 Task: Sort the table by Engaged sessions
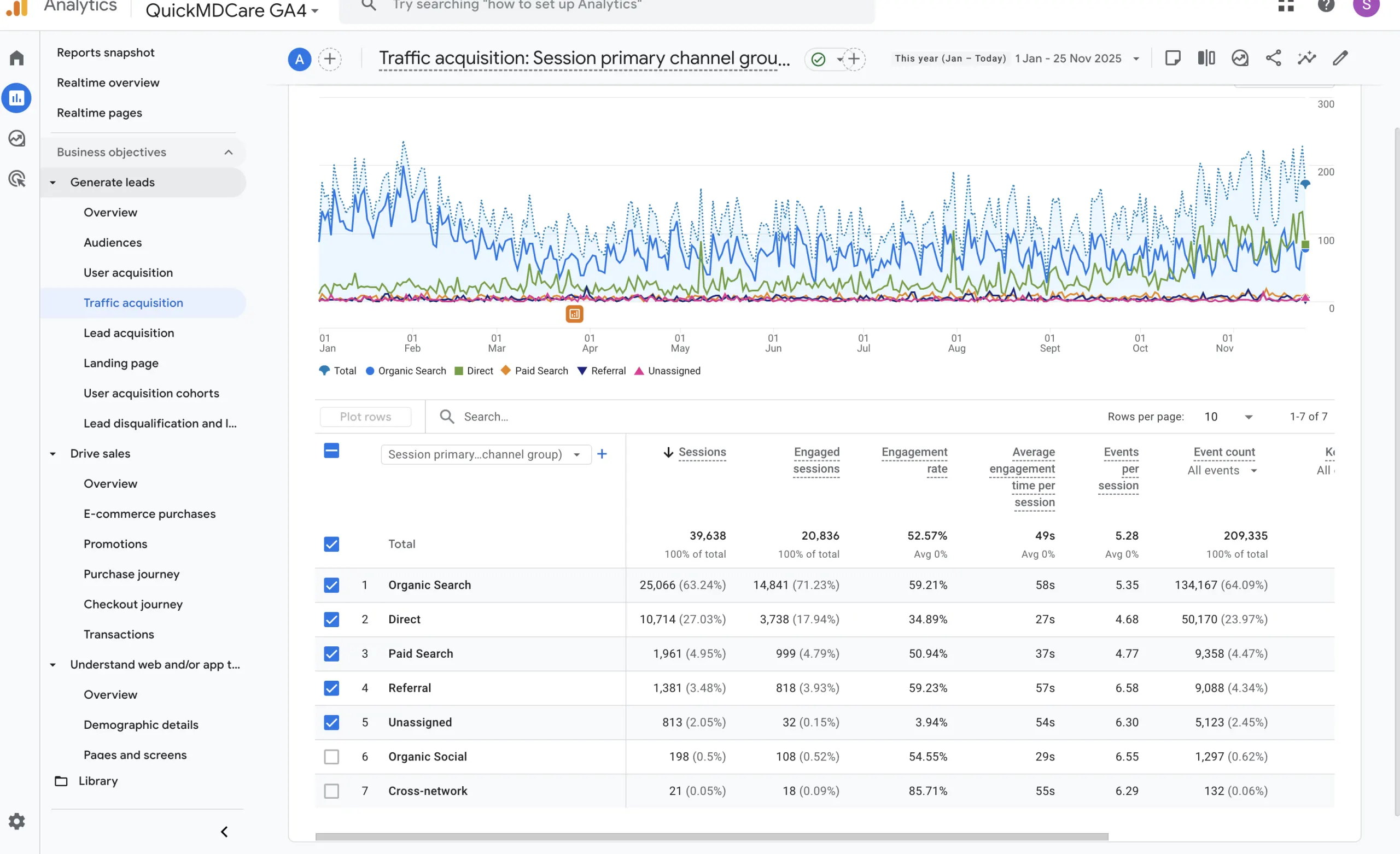click(816, 460)
